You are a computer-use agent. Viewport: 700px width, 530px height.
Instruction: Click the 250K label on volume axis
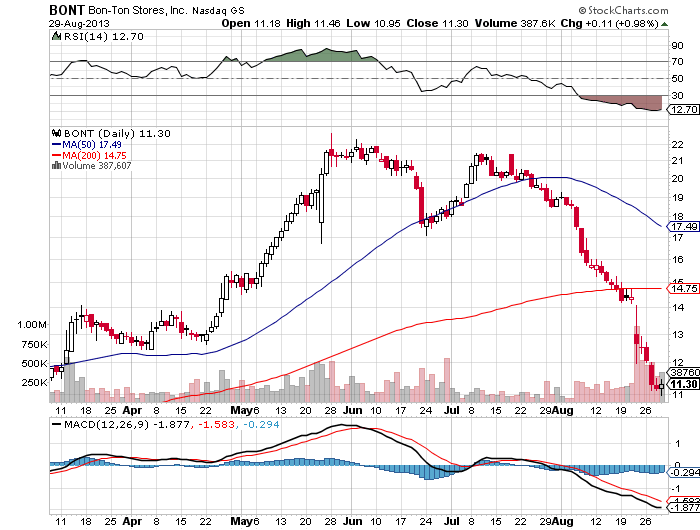point(34,383)
